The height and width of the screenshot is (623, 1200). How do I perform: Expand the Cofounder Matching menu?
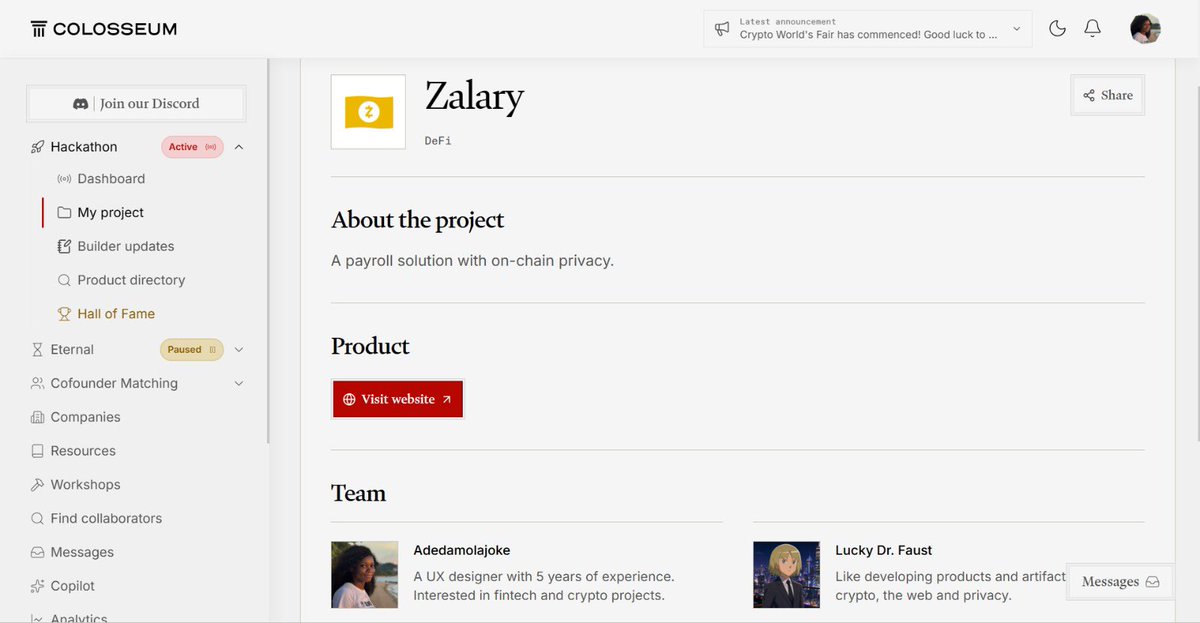click(x=239, y=383)
